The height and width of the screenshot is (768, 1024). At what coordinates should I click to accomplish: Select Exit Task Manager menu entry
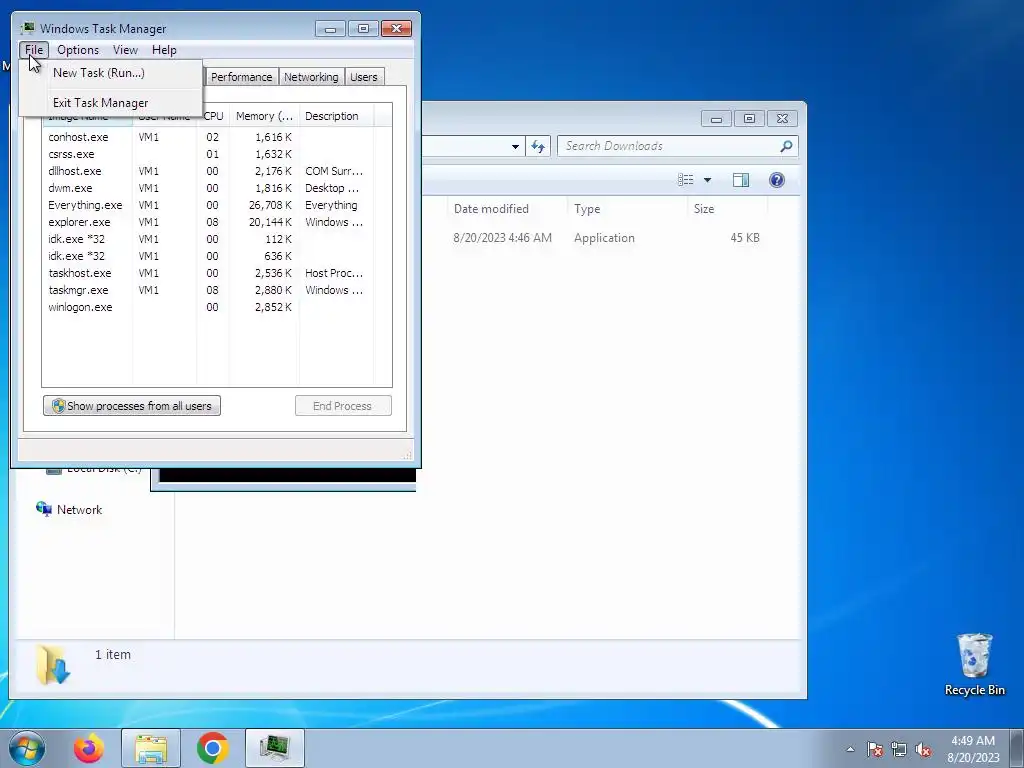(101, 103)
